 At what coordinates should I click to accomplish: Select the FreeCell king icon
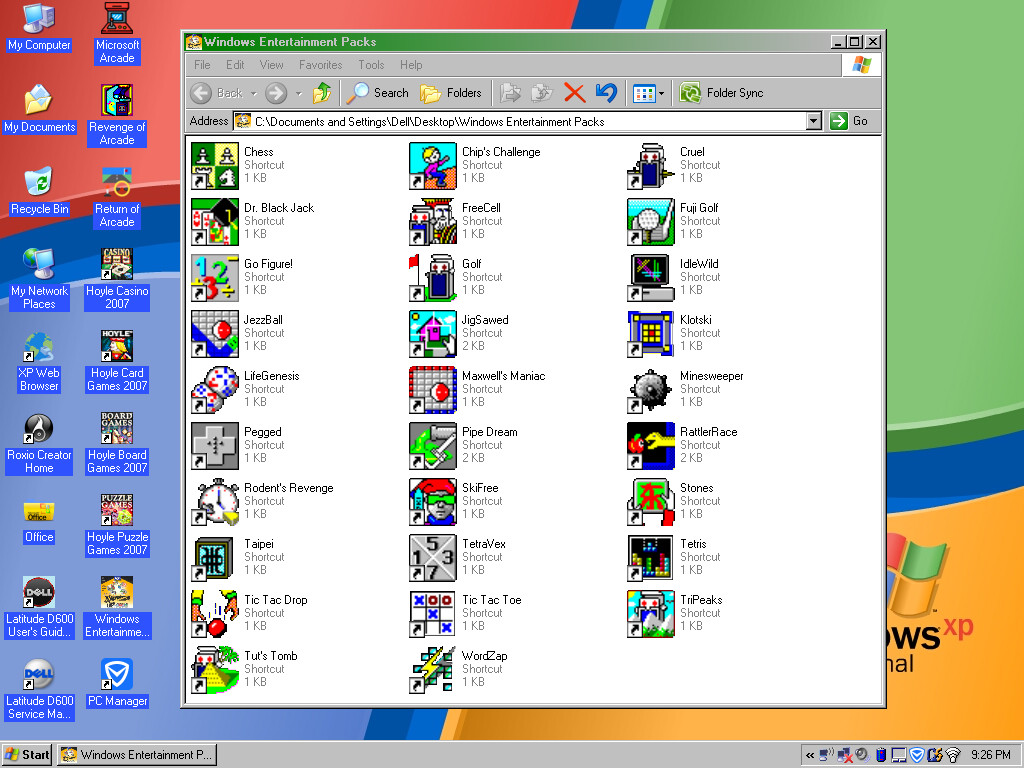coord(433,222)
